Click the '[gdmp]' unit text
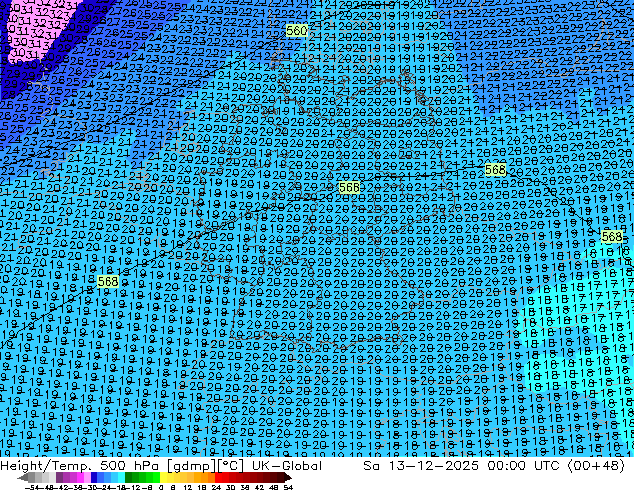 [x=190, y=466]
